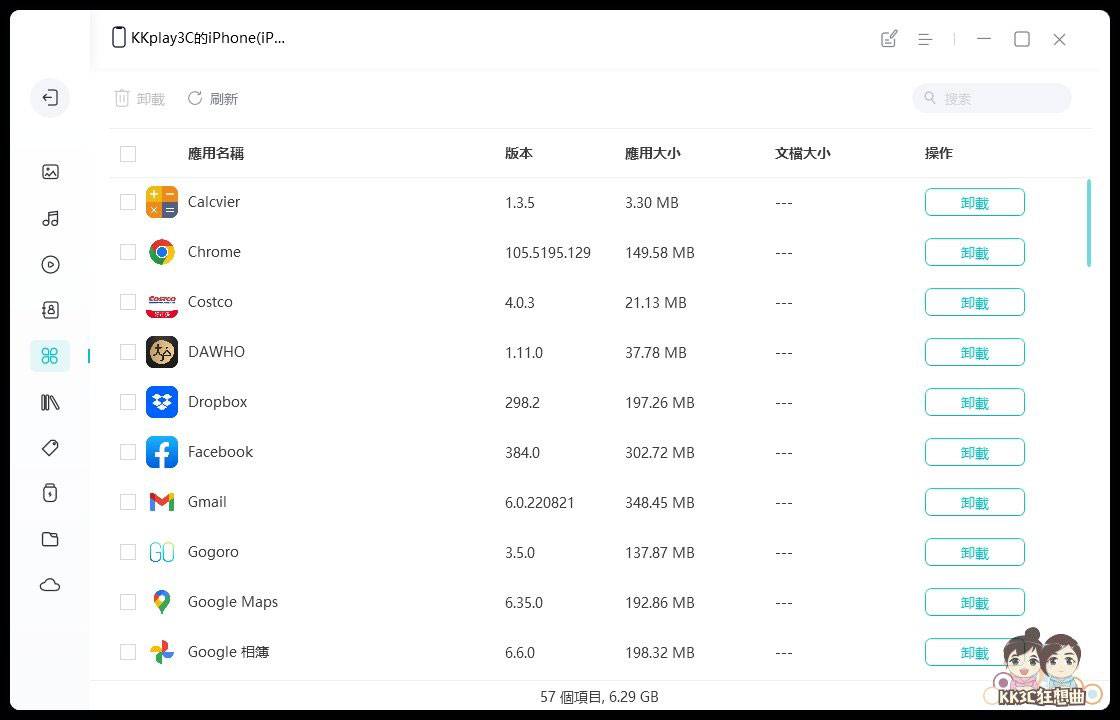Check the Google Maps row checkbox

pos(128,602)
